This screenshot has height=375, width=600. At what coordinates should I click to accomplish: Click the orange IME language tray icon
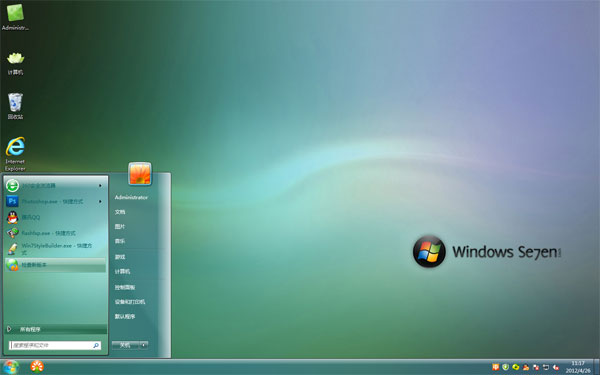click(x=496, y=367)
